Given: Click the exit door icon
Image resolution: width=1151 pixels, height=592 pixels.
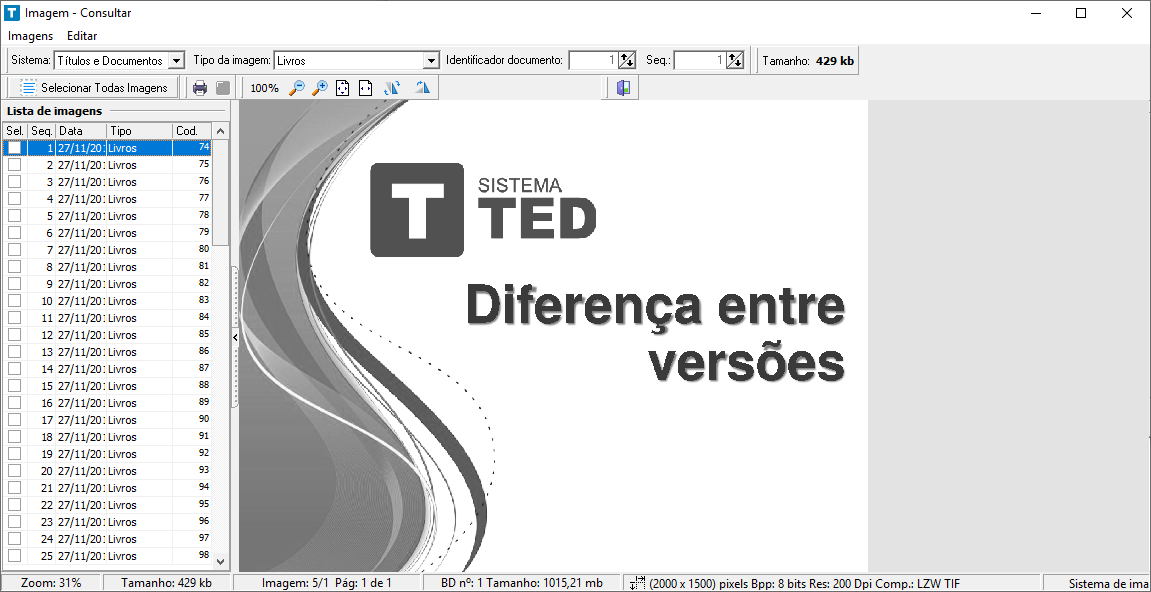Looking at the screenshot, I should pyautogui.click(x=623, y=88).
